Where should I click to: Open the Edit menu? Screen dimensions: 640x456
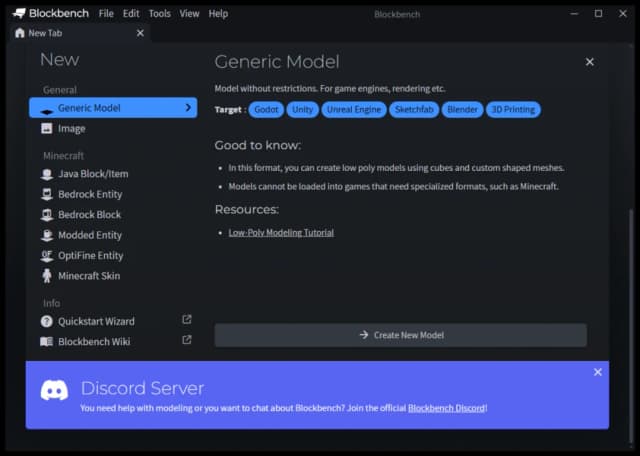point(131,14)
